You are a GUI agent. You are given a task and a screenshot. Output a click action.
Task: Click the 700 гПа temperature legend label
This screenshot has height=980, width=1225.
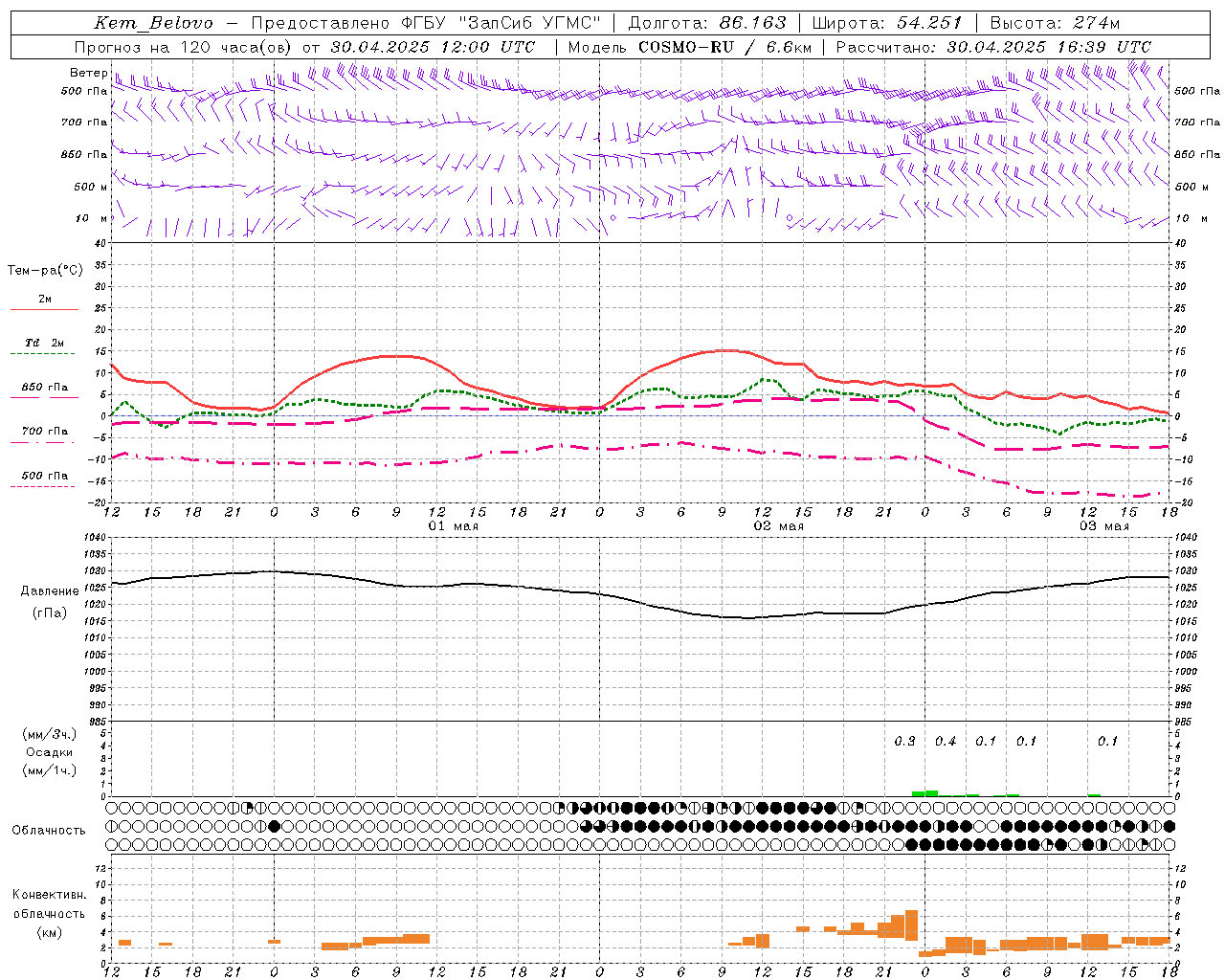point(44,431)
